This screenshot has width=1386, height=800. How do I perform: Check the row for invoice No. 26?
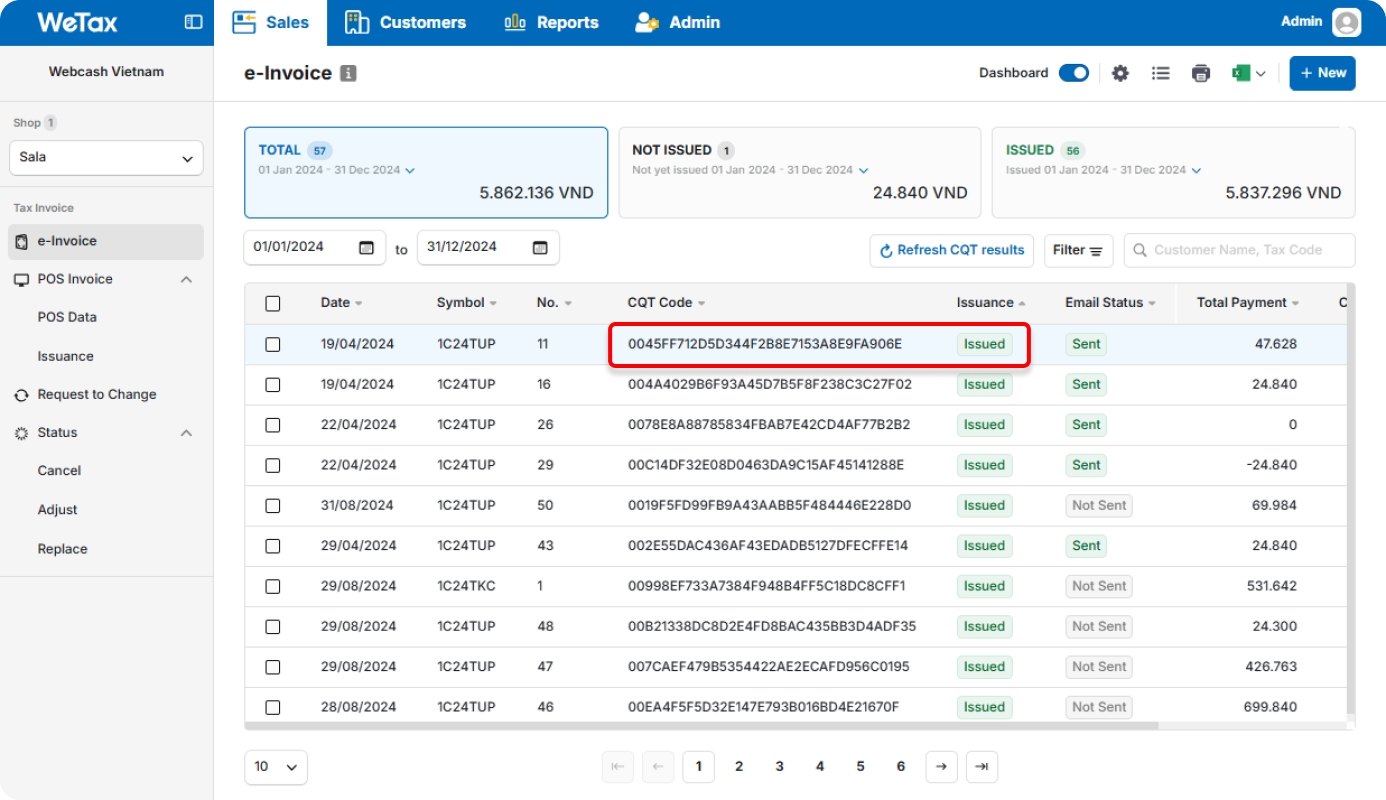[273, 425]
